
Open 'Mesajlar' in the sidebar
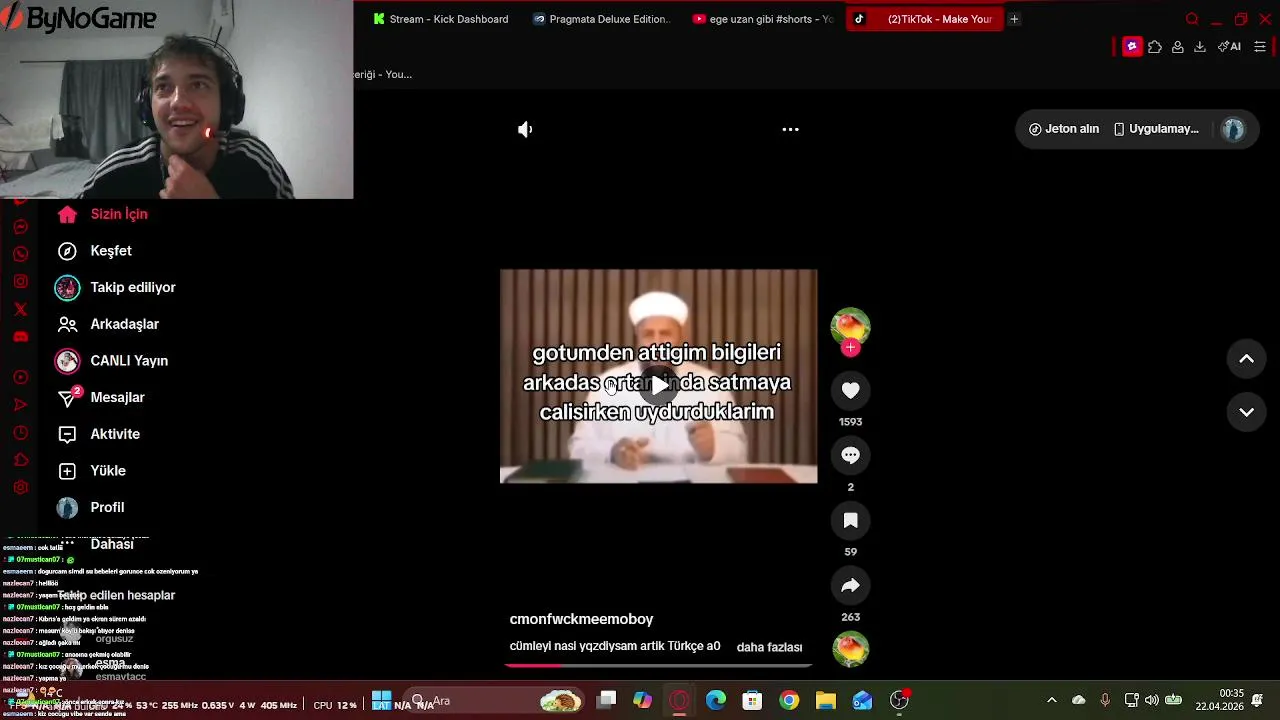click(100, 398)
